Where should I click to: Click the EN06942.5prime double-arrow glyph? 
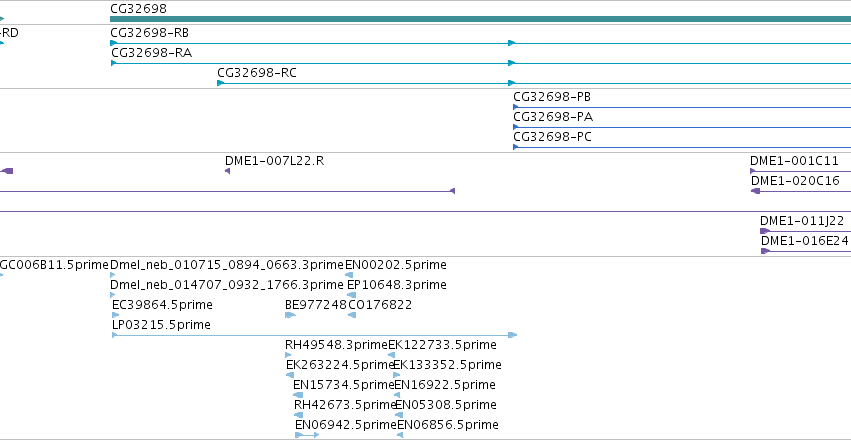coord(307,435)
